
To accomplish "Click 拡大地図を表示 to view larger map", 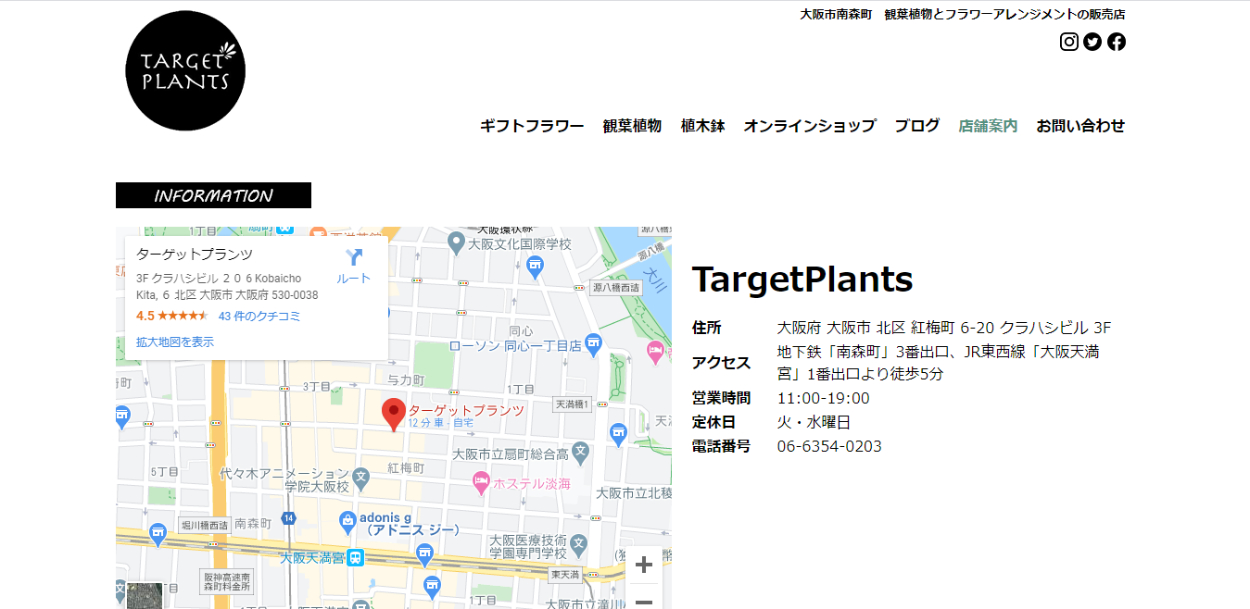I will tap(175, 342).
